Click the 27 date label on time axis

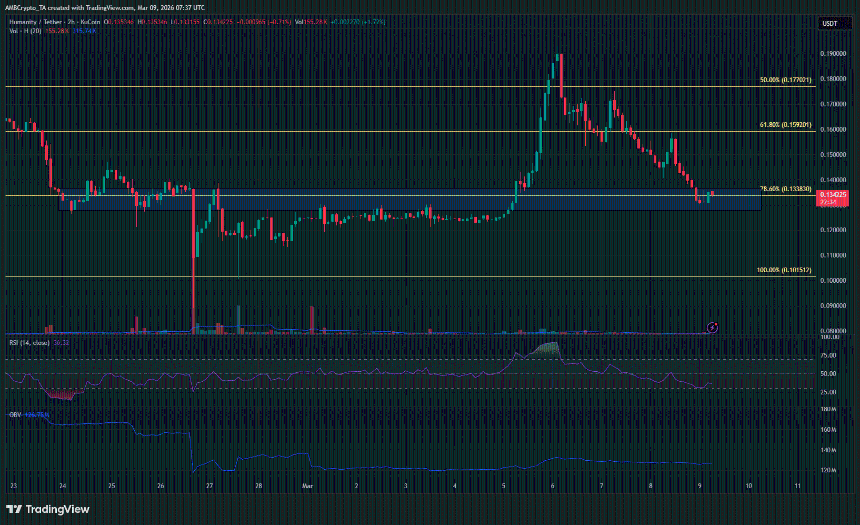210,486
